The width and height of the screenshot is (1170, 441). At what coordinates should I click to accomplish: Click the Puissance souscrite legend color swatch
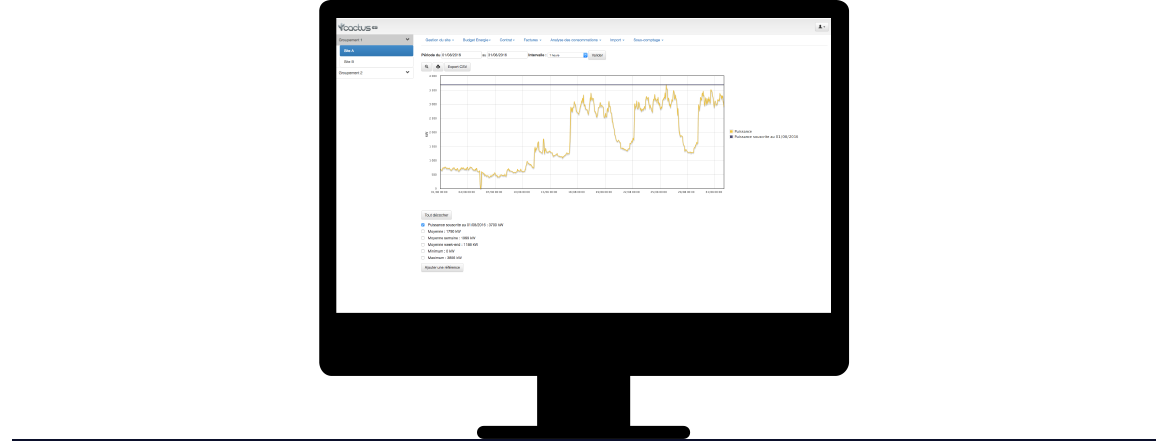coord(731,137)
